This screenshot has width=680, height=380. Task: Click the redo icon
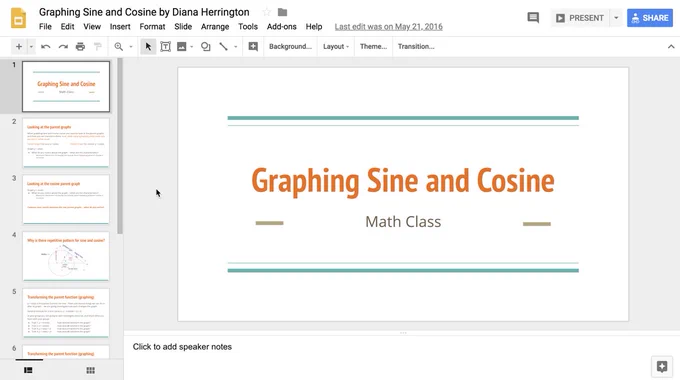coord(63,46)
